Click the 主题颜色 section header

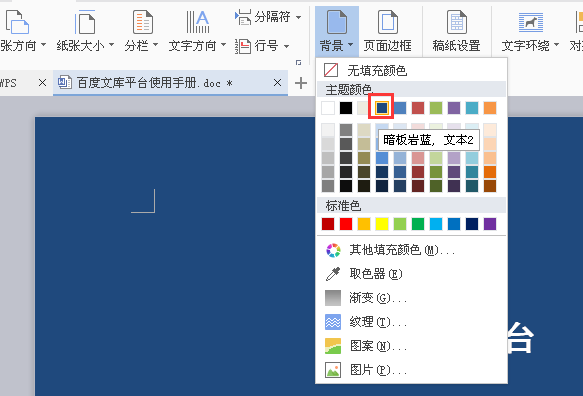coord(411,89)
